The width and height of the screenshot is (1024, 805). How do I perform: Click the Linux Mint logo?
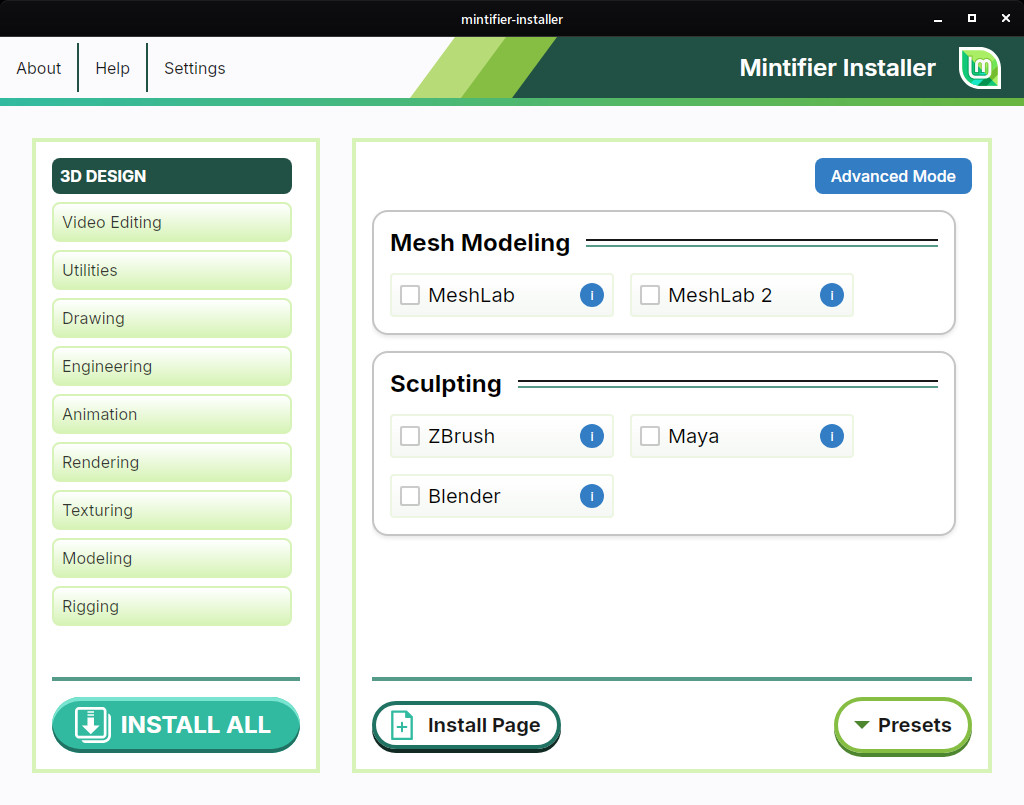[979, 68]
